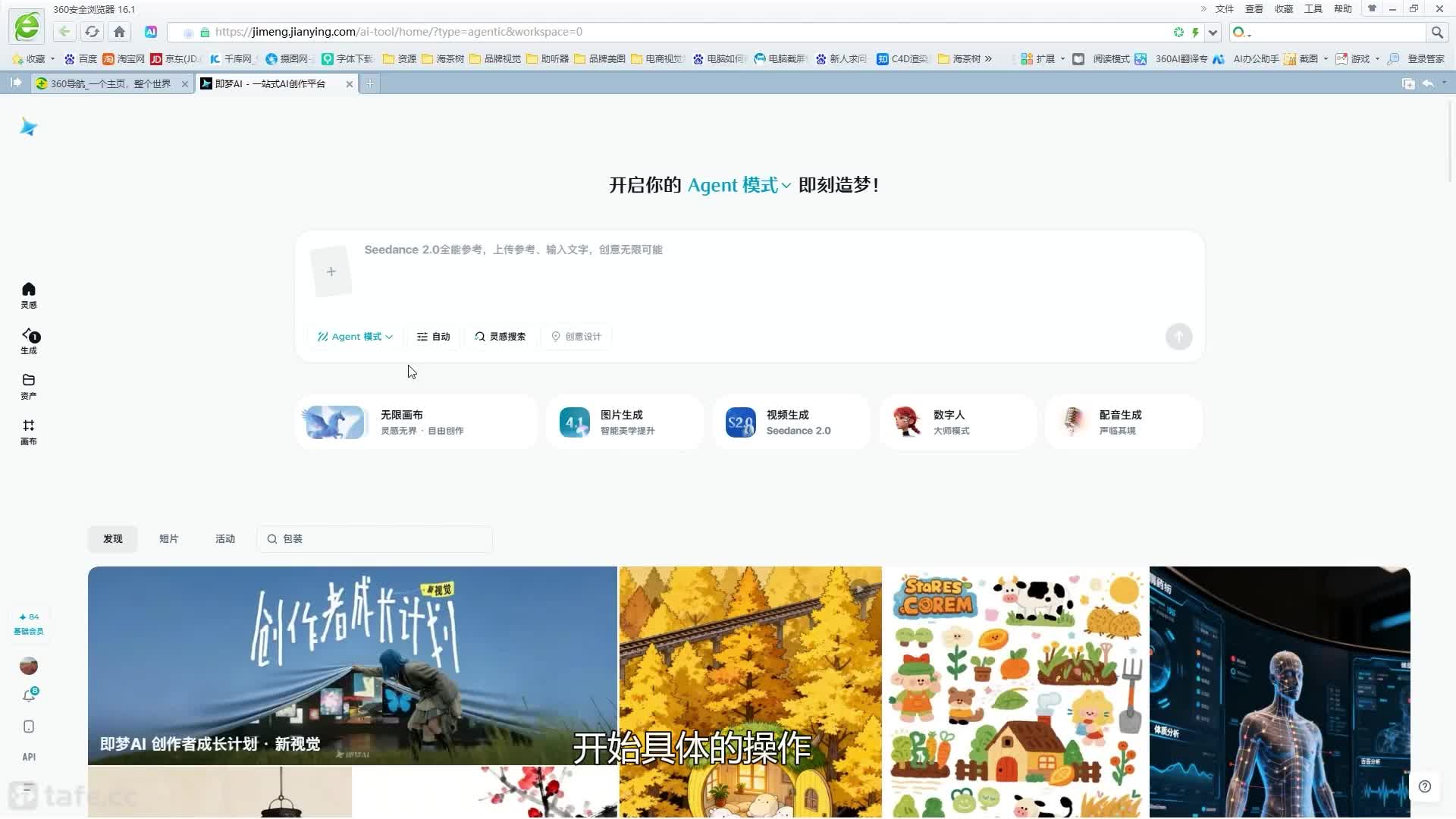Open the yellow autumn forest thumbnail
Image resolution: width=1456 pixels, height=819 pixels.
tap(751, 692)
